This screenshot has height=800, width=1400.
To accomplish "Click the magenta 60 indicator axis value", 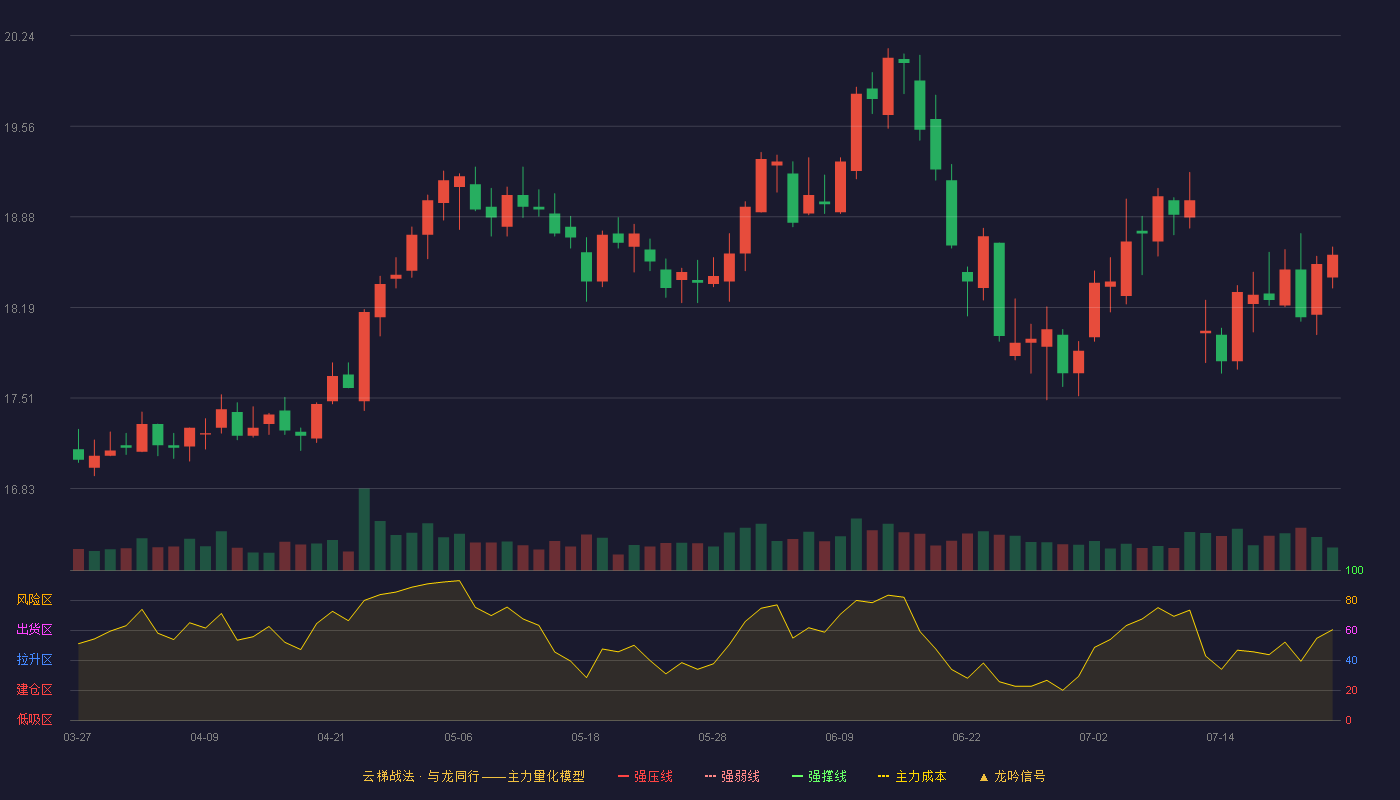I will (x=1351, y=630).
